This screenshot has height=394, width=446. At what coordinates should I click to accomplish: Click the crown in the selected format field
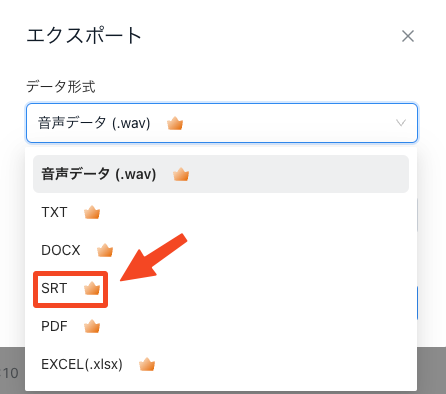tap(175, 123)
